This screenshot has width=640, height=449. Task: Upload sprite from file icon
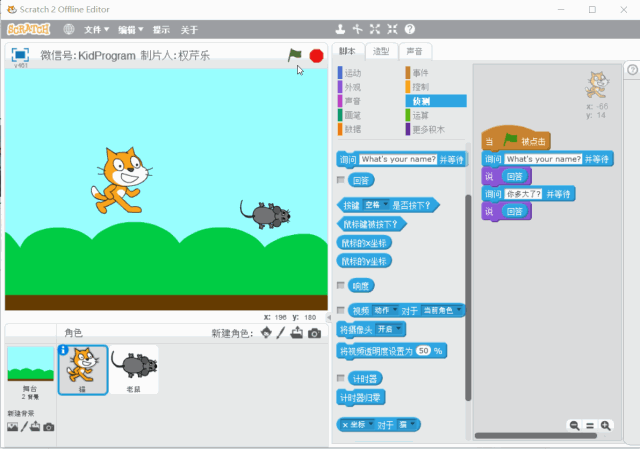pos(297,333)
